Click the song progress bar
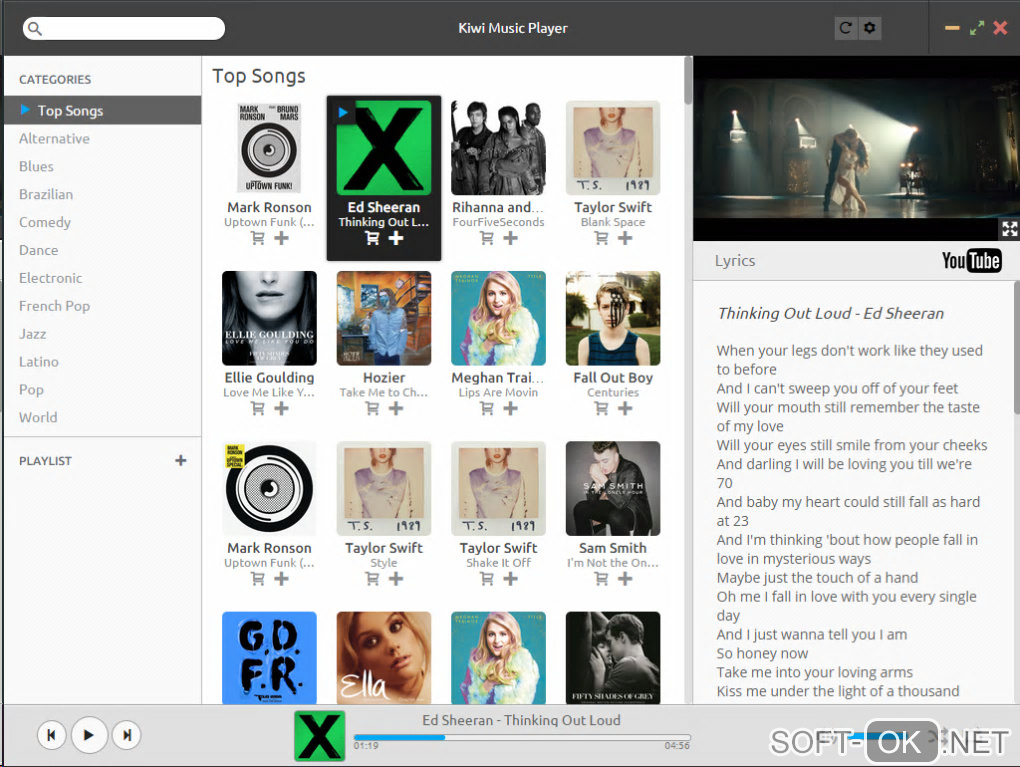Viewport: 1020px width, 767px height. click(522, 738)
